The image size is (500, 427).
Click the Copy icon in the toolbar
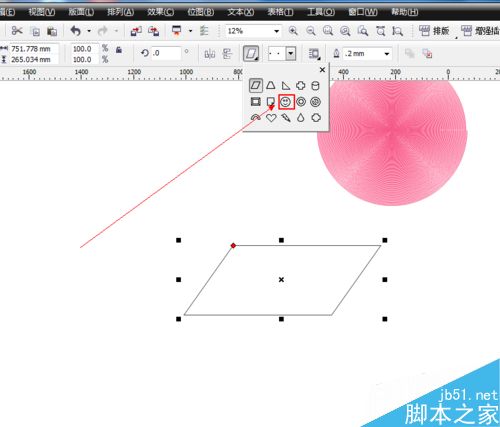pyautogui.click(x=35, y=31)
